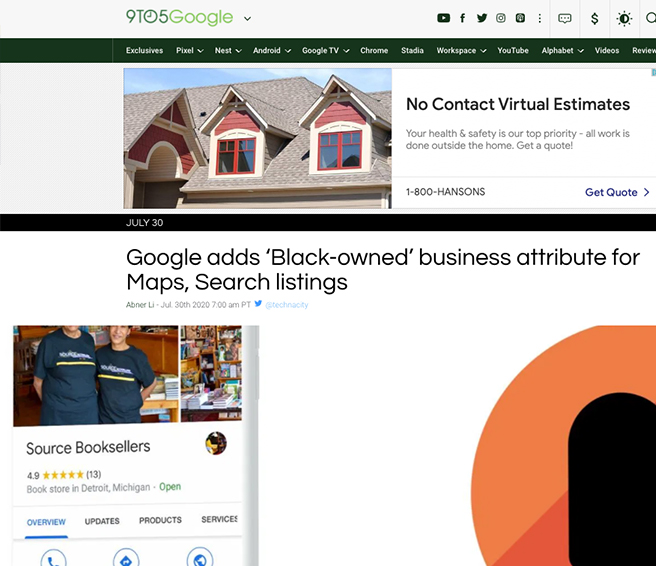656x566 pixels.
Task: Open author Abner Li's page
Action: point(140,305)
